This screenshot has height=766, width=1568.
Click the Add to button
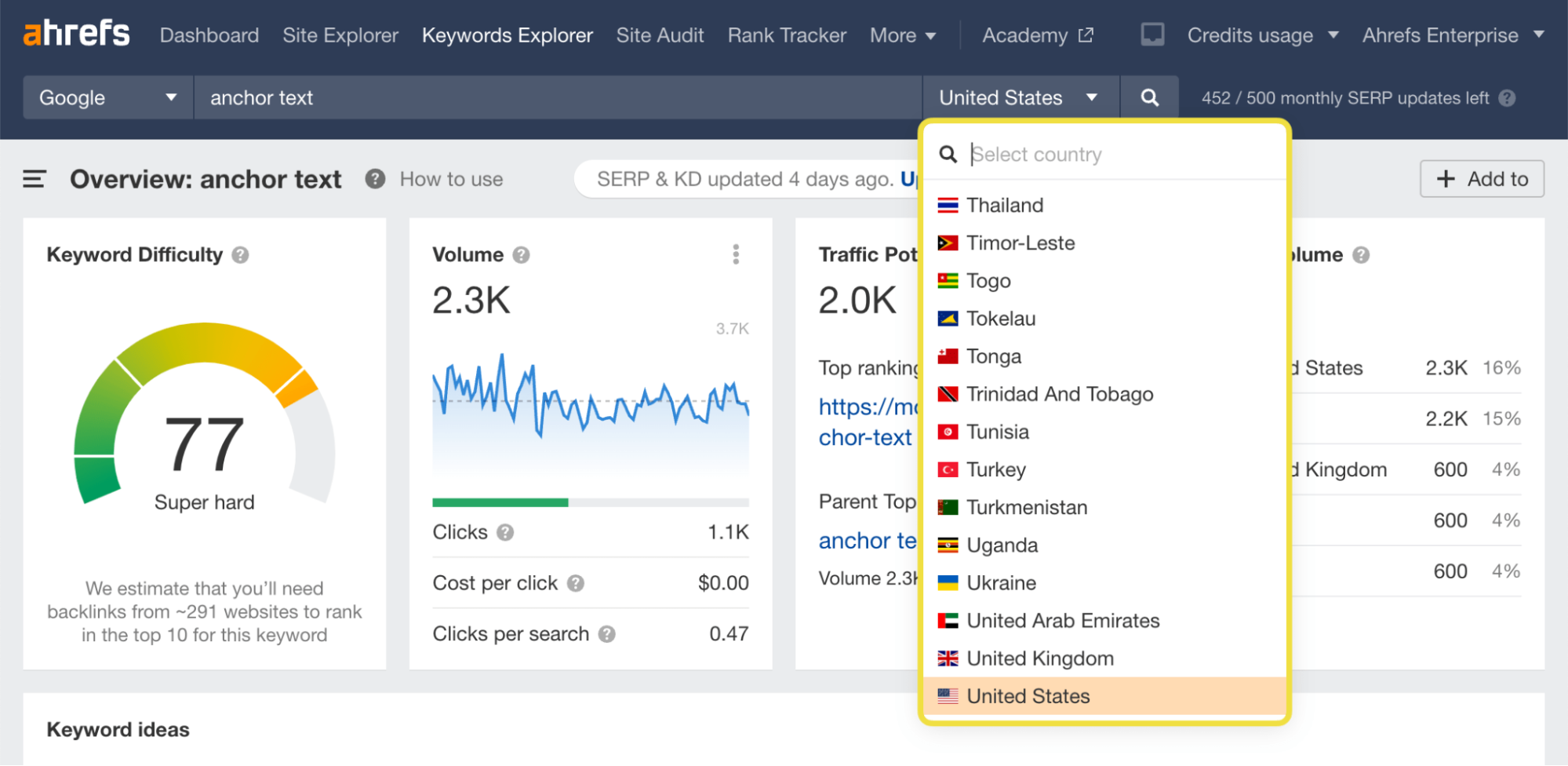(x=1481, y=178)
